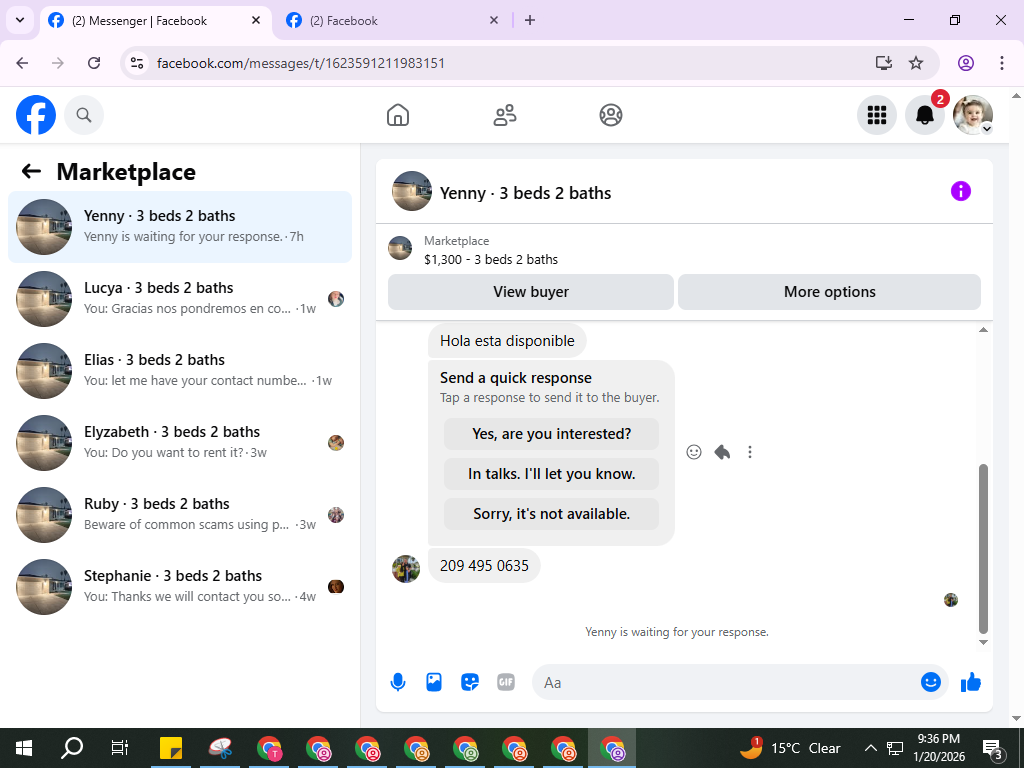Click the browser forward button
Viewport: 1024px width, 768px height.
58,63
